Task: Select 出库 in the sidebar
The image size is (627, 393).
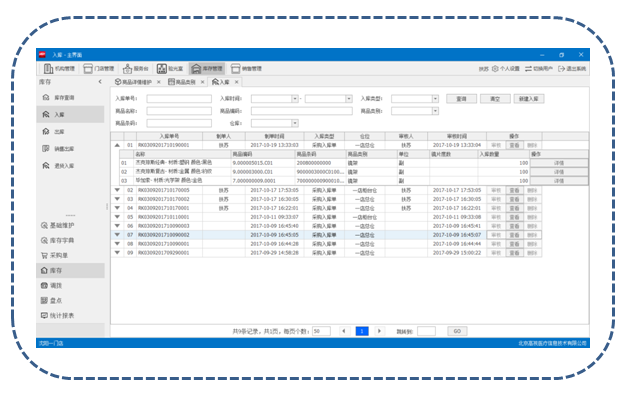Action: click(53, 132)
